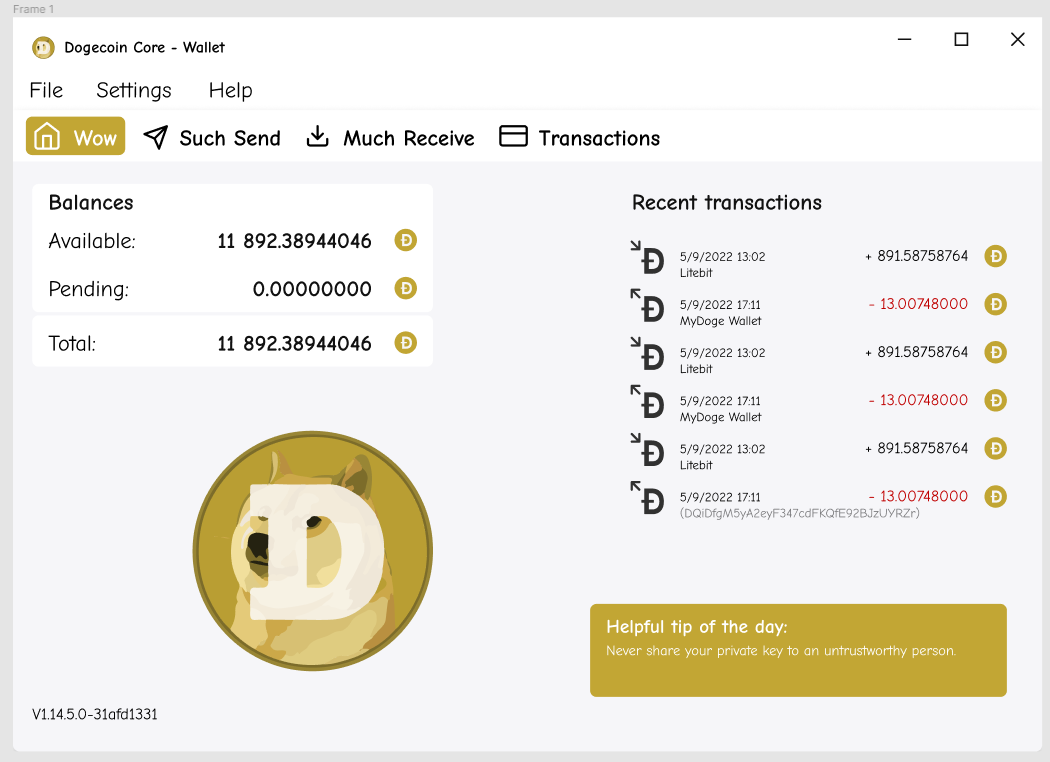Click address (DQiDfgM5yA2eyF347cdFKQfE92BJzUYRZr)
Viewport: 1050px width, 762px height.
point(800,514)
